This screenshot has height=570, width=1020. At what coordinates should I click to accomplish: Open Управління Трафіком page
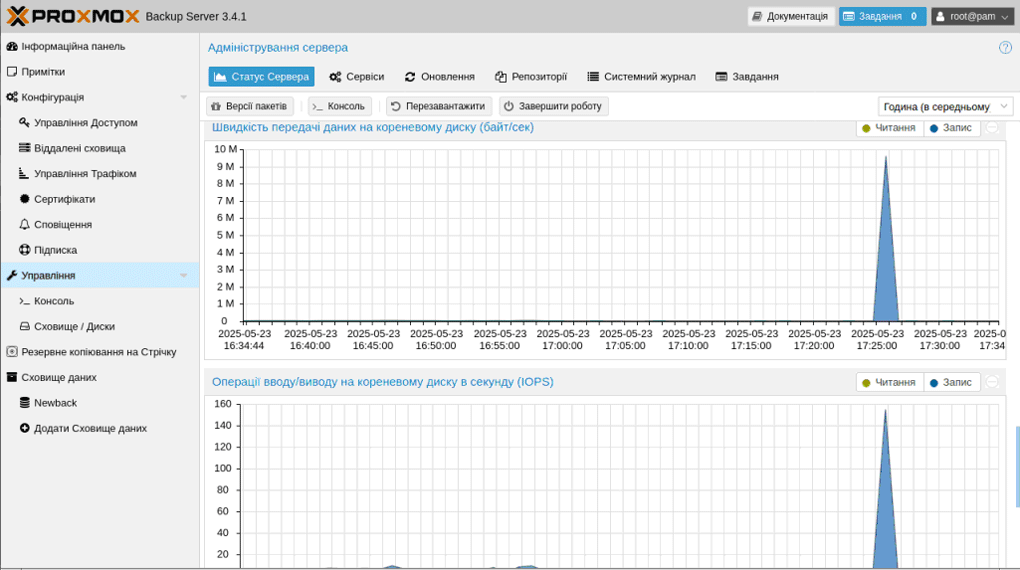click(84, 174)
